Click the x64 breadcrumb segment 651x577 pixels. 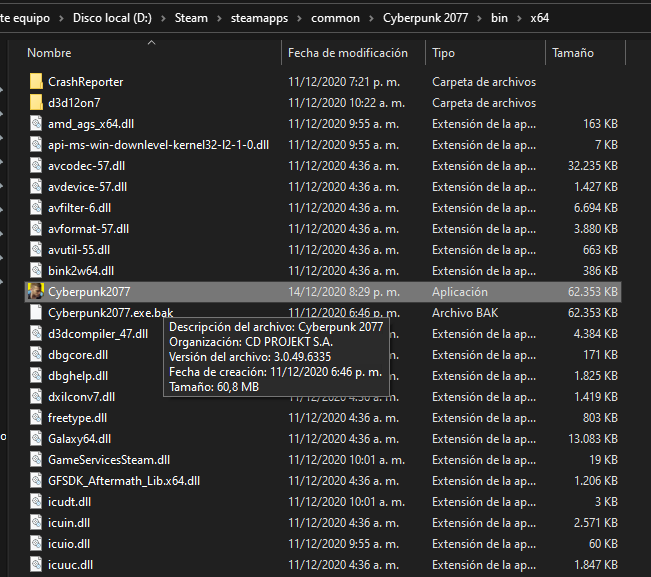coord(539,18)
